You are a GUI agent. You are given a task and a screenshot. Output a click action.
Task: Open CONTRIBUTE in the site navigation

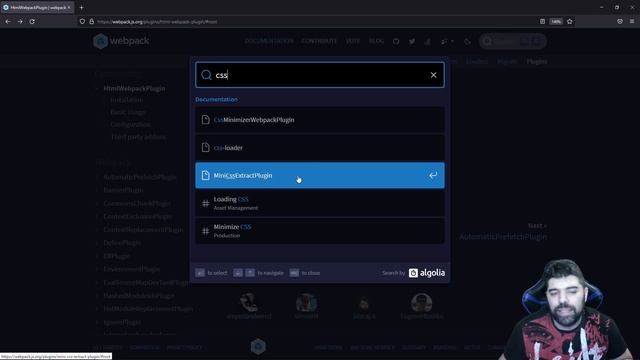pos(319,41)
